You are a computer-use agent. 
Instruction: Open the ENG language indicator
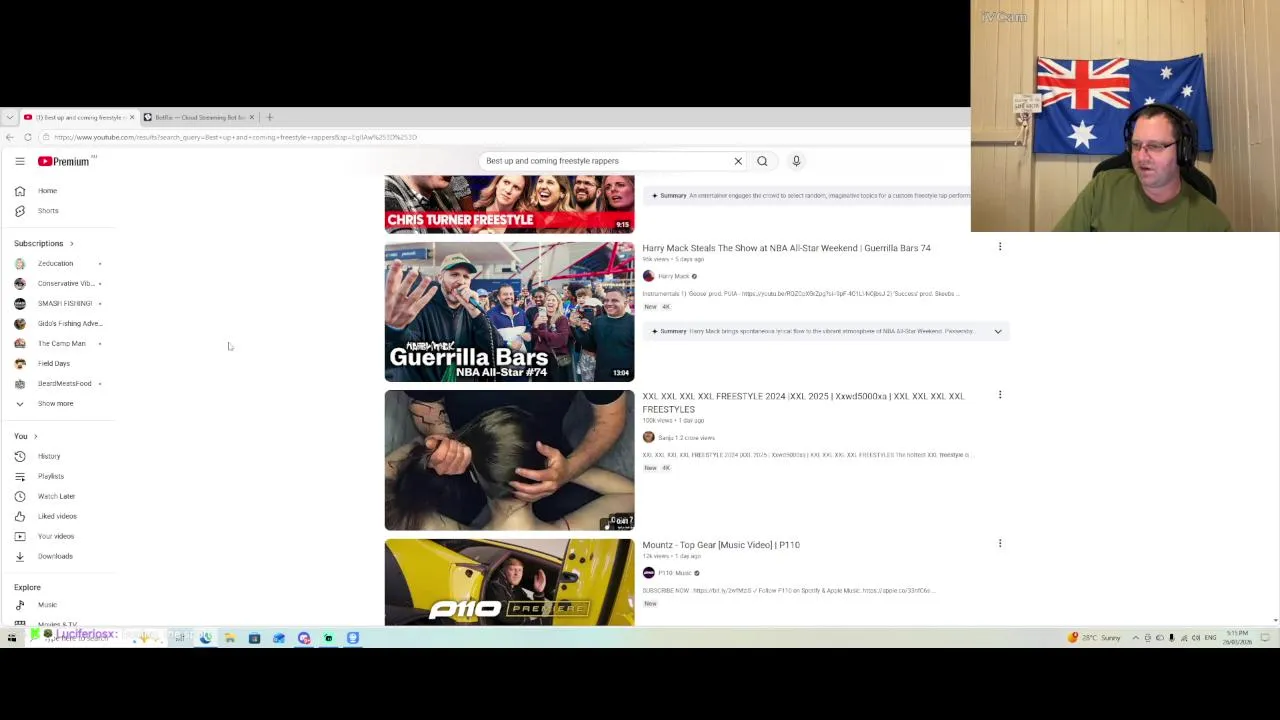point(1210,637)
